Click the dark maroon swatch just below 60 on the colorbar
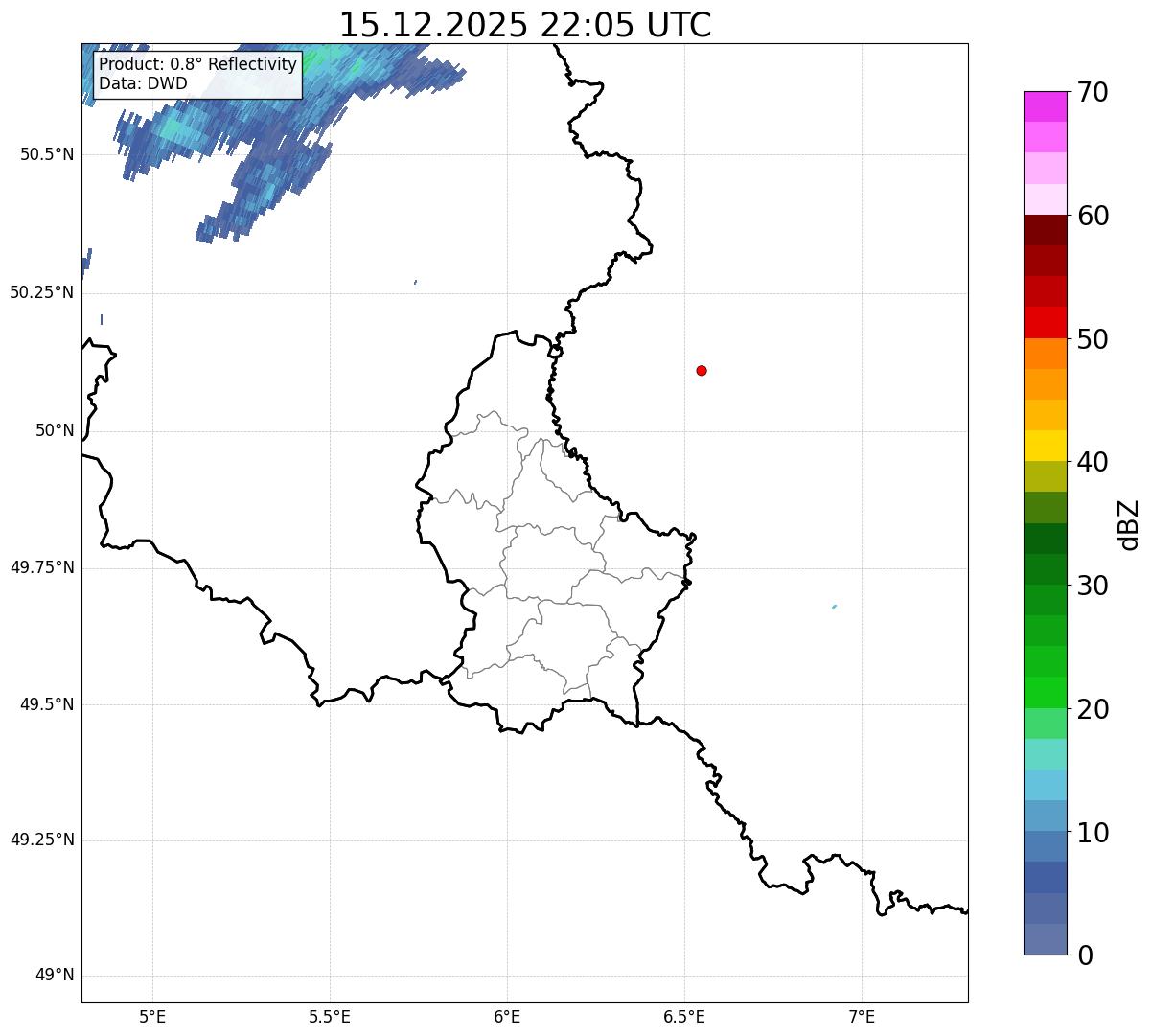This screenshot has height=1036, width=1152. click(1045, 230)
